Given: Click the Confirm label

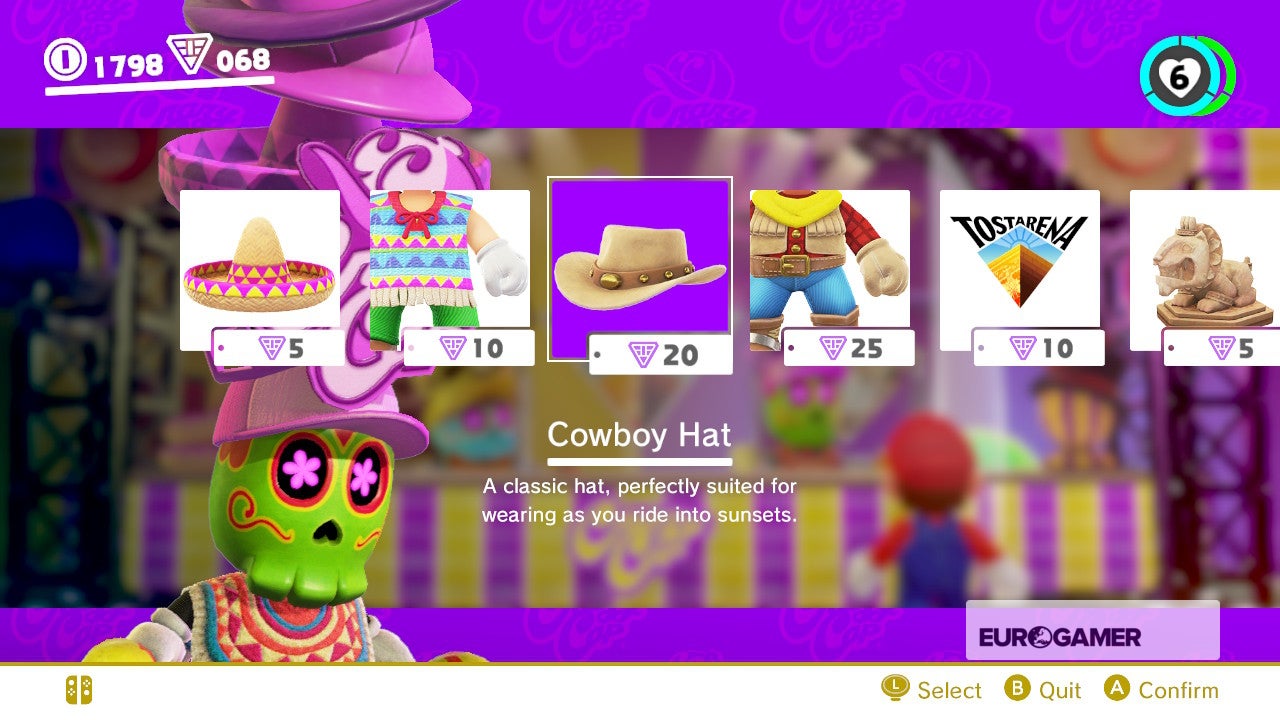Looking at the screenshot, I should 1178,690.
